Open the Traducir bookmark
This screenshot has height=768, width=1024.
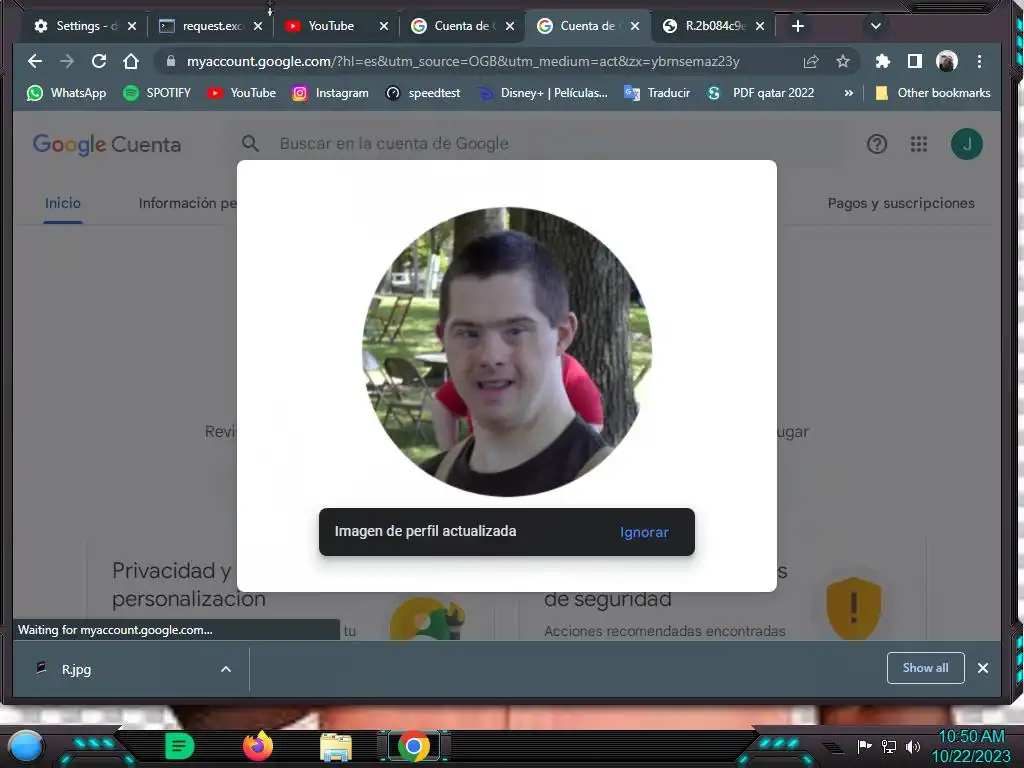[657, 93]
